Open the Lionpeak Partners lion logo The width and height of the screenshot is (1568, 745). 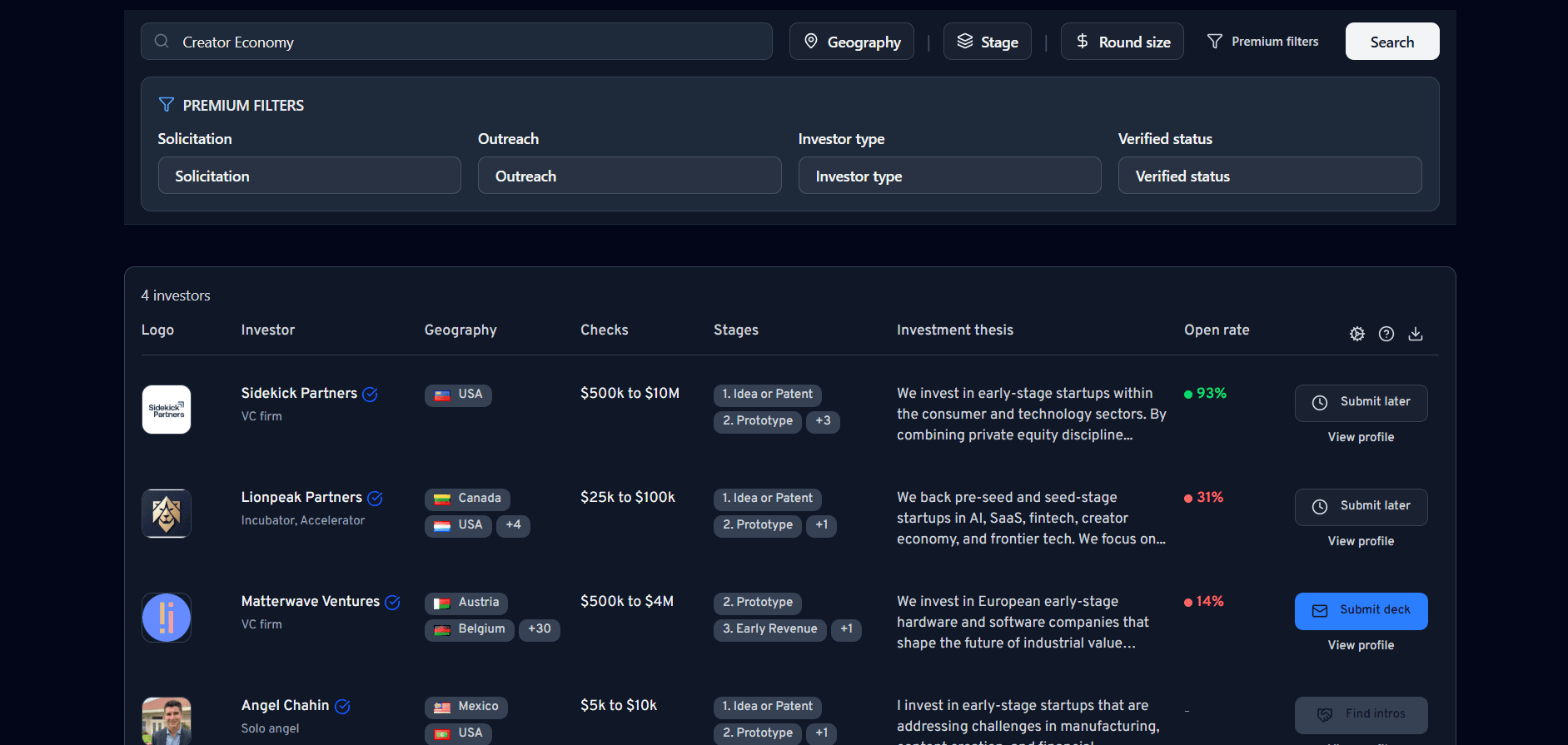(167, 514)
